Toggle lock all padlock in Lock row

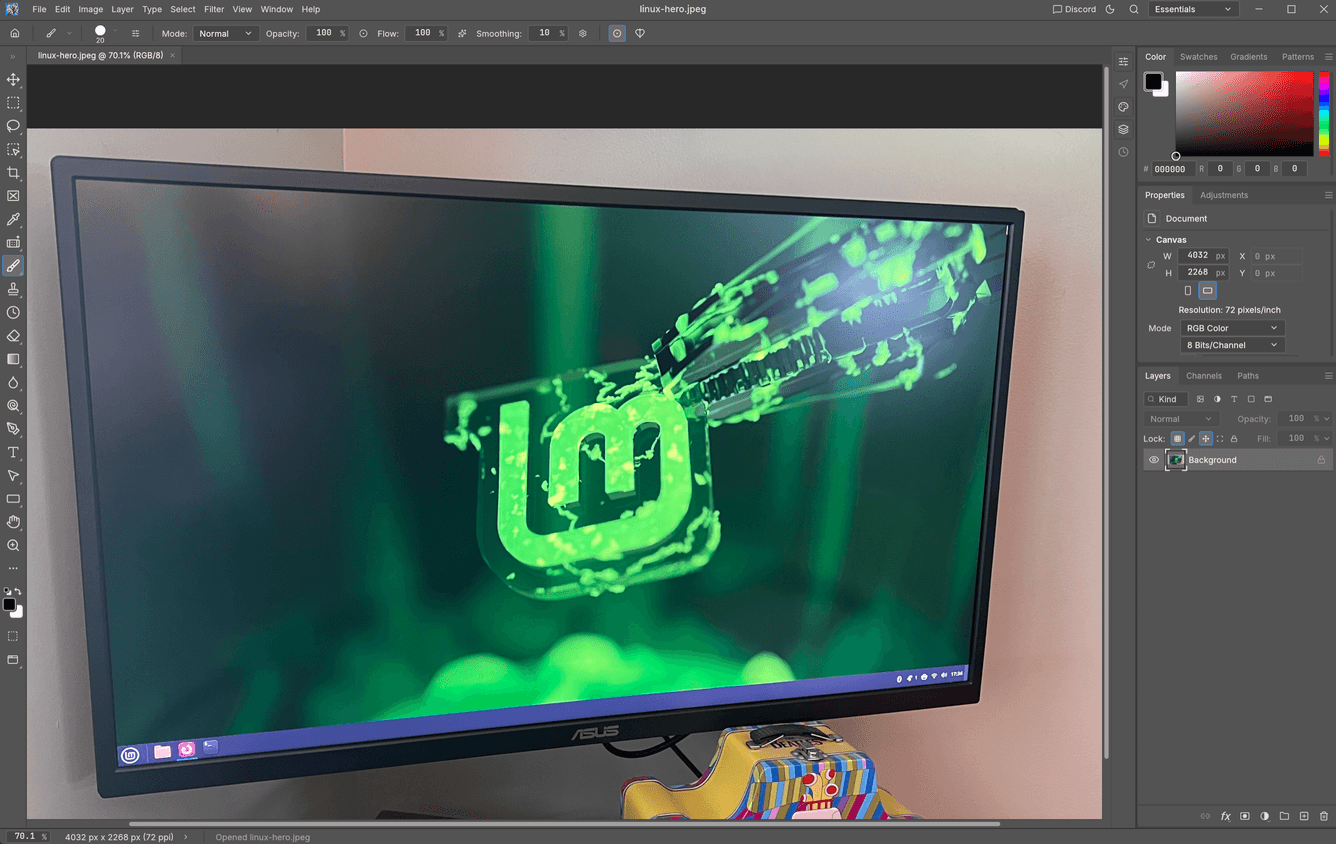click(1234, 439)
